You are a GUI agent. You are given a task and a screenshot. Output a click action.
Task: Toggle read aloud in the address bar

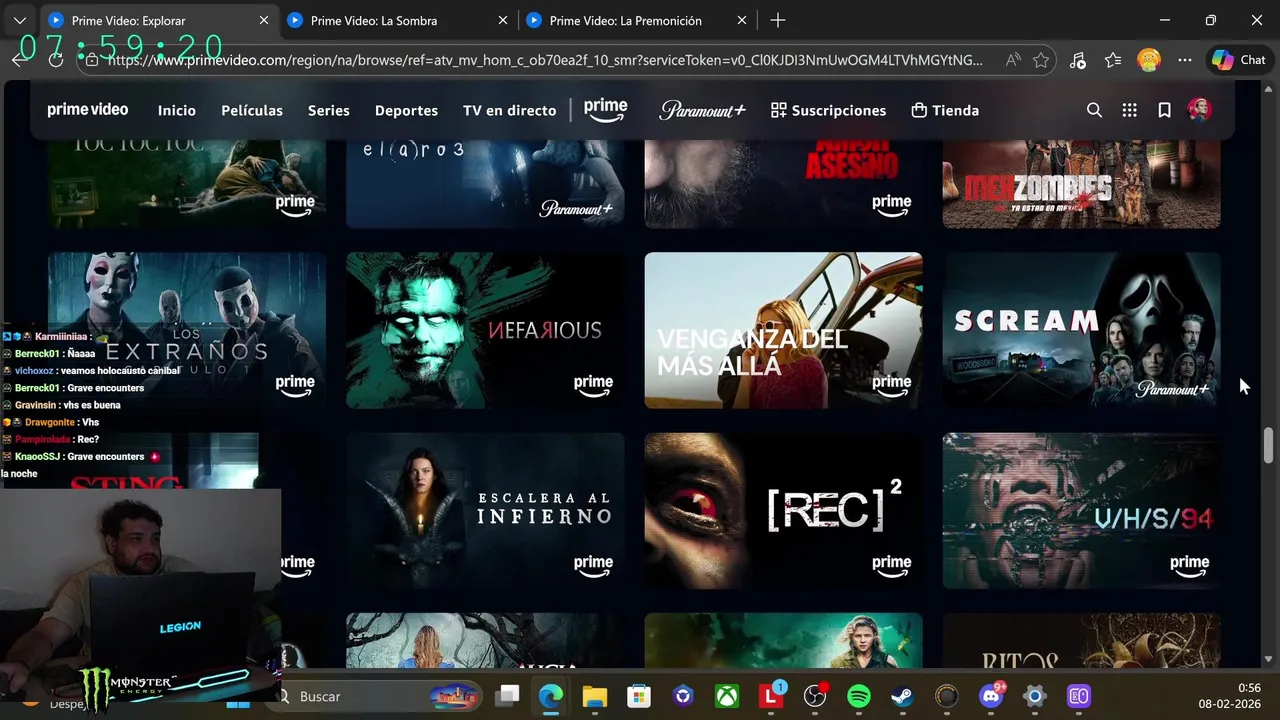tap(1013, 60)
